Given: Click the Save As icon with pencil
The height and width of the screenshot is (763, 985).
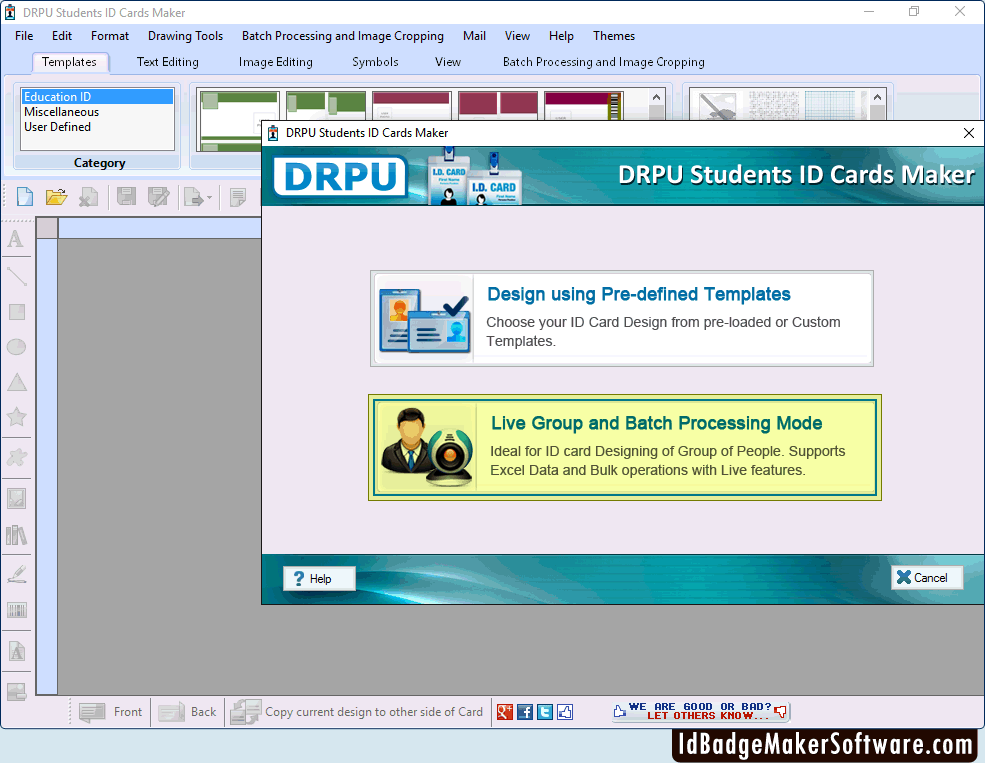Looking at the screenshot, I should tap(158, 197).
